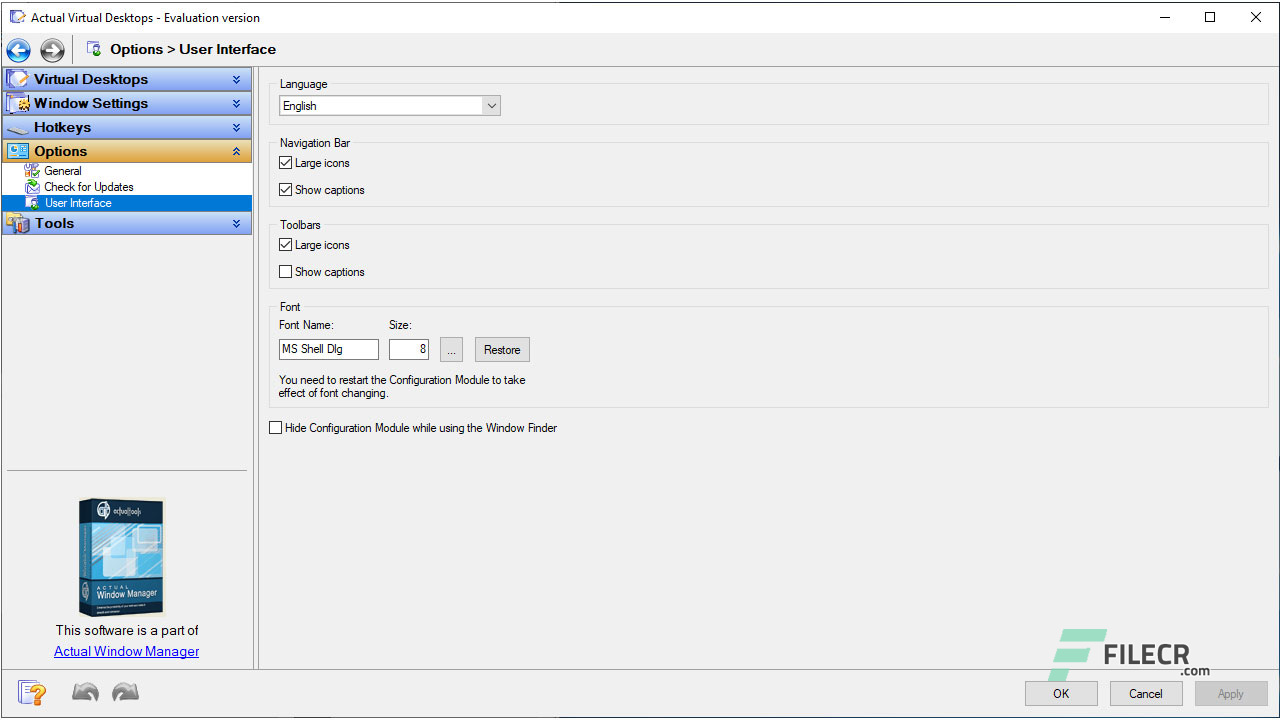Image resolution: width=1280 pixels, height=720 pixels.
Task: Select Check for Updates under Options
Action: click(x=89, y=187)
